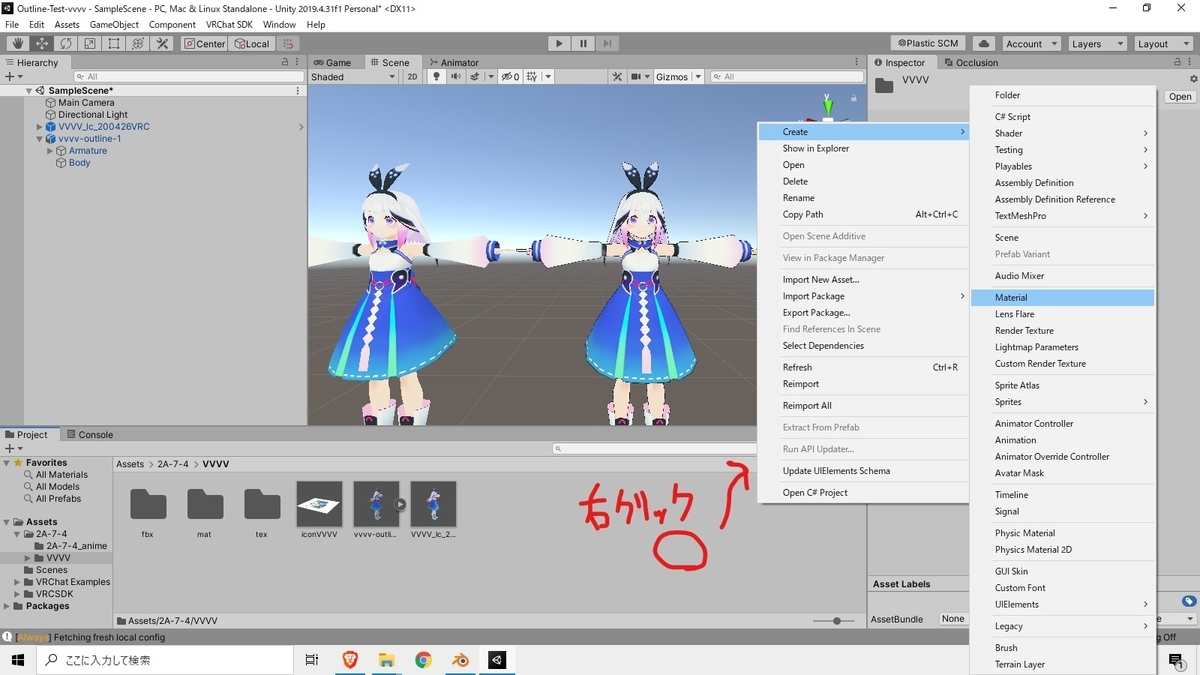Open the Gizmos dropdown
The image size is (1200, 675).
679,77
